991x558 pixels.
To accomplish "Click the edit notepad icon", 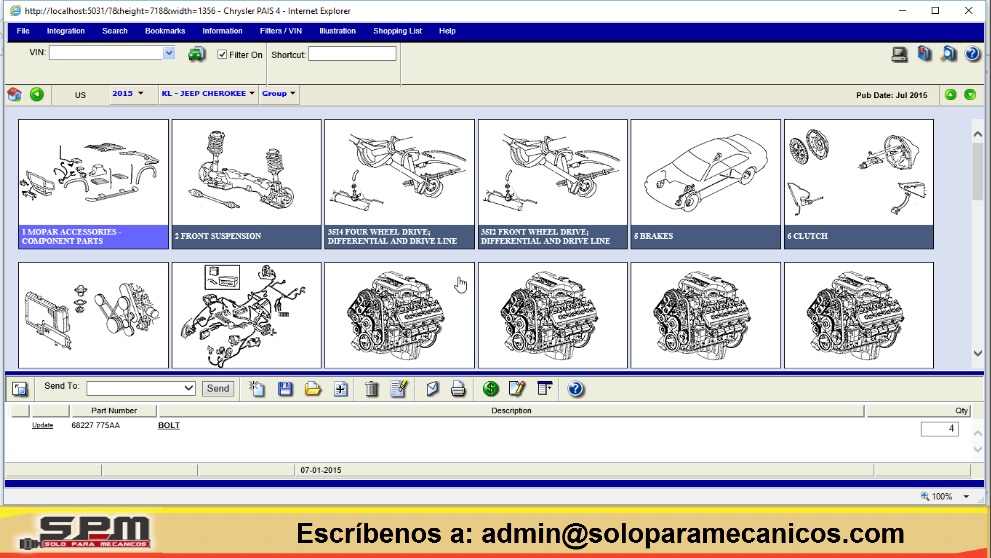I will tap(517, 389).
